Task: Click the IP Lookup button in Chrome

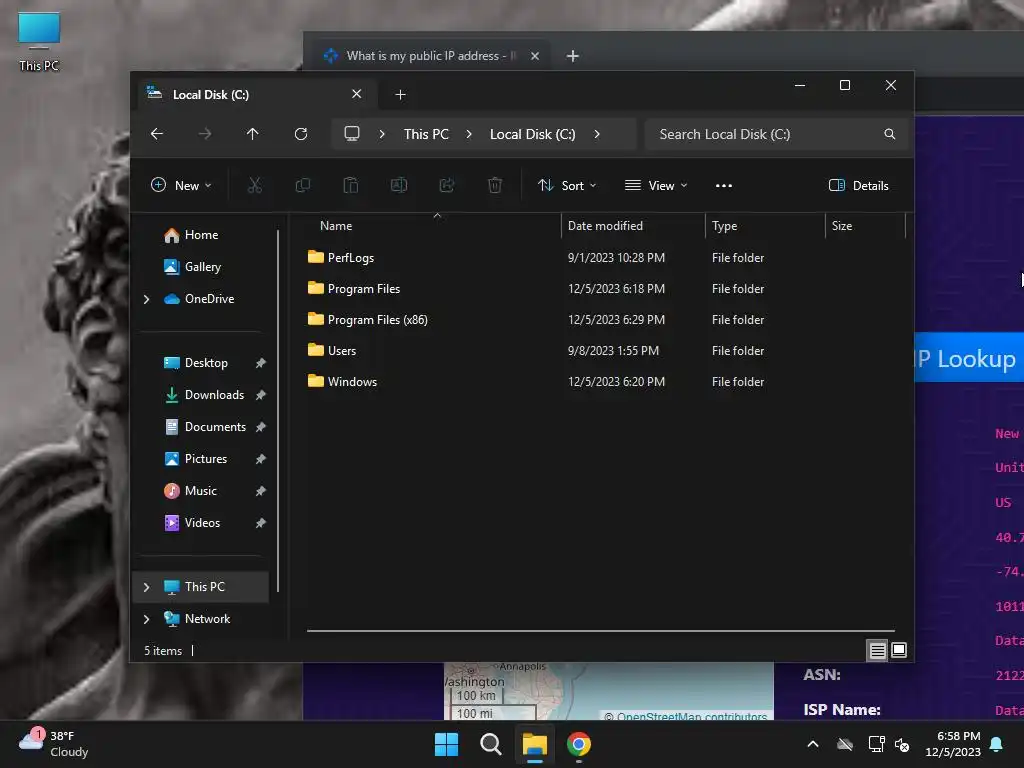Action: coord(968,358)
